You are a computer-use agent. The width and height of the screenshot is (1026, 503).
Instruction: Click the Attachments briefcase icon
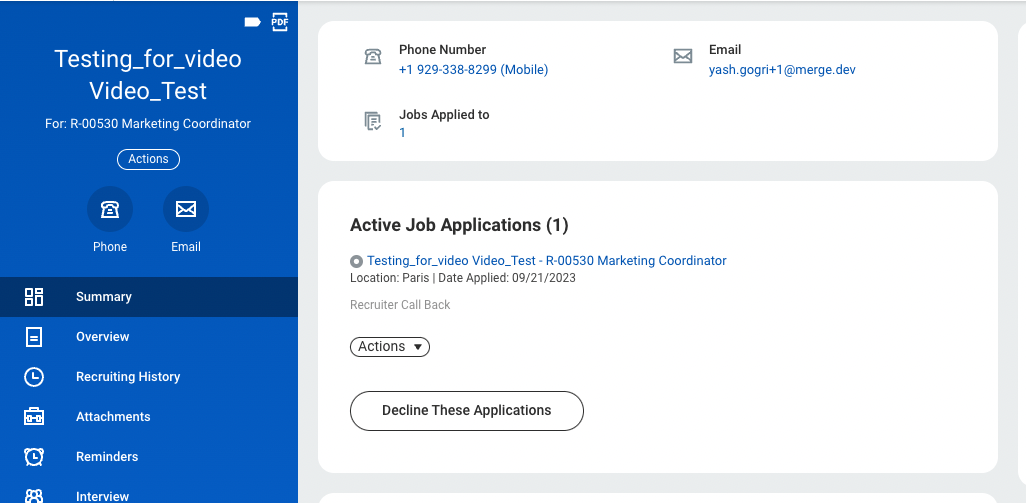click(34, 417)
